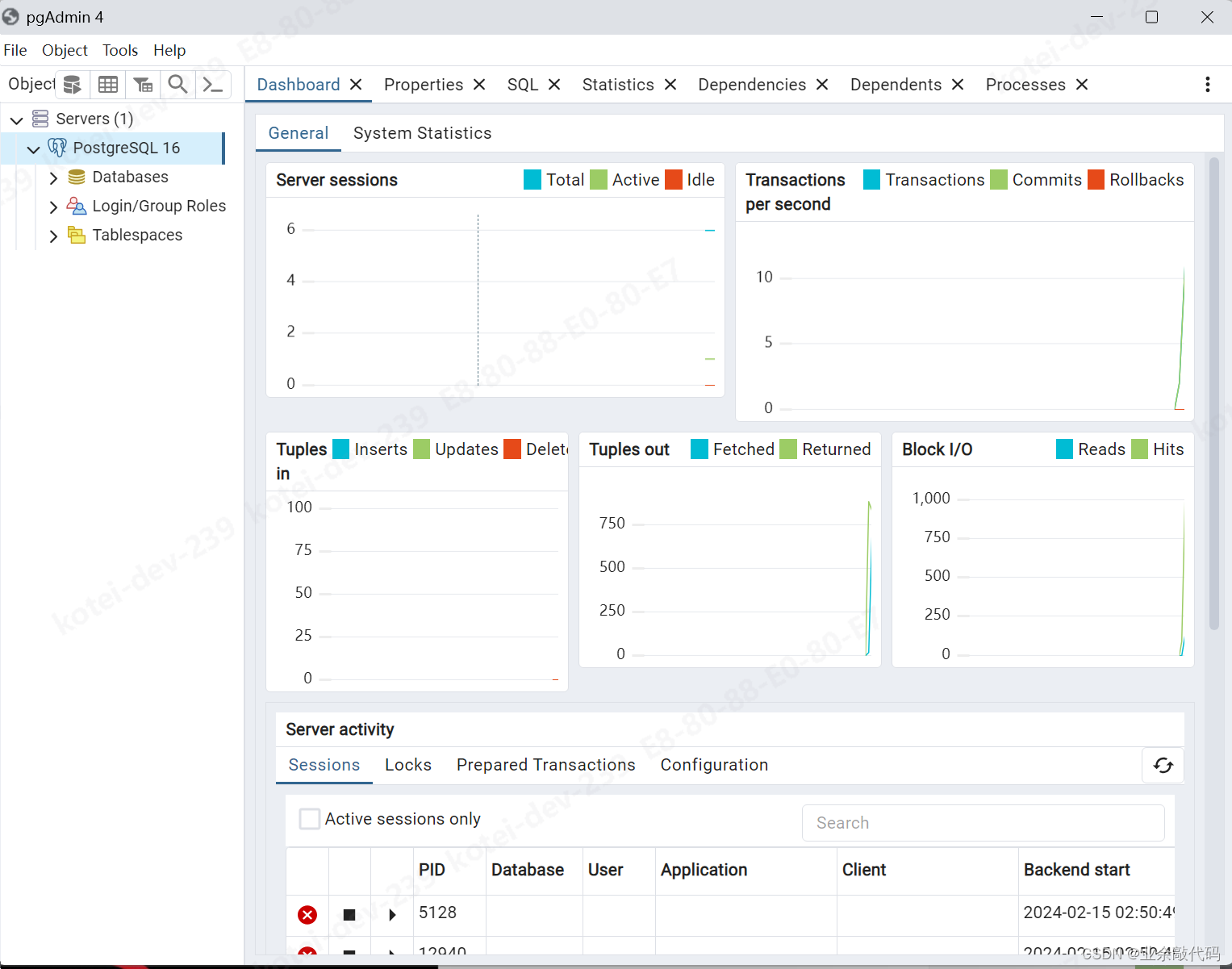
Task: Expand the Databases node
Action: point(53,178)
